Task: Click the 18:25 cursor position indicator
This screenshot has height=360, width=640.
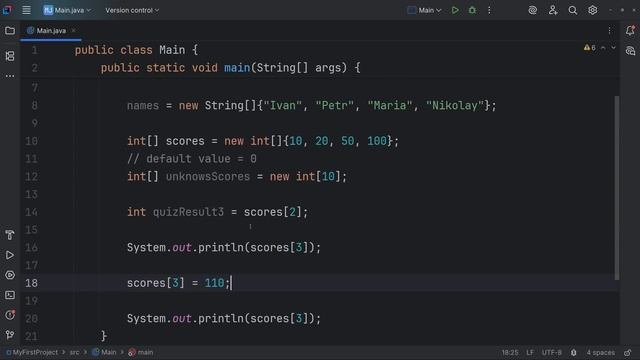Action: (x=510, y=352)
